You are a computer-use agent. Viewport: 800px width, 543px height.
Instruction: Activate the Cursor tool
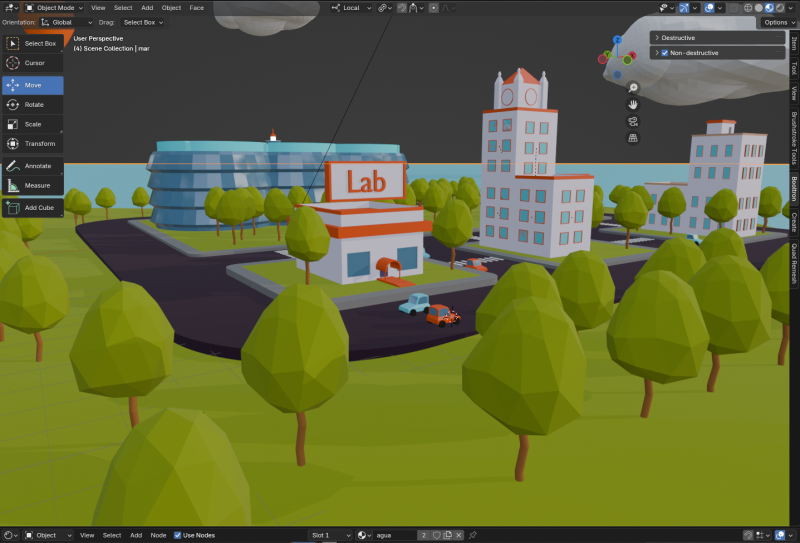point(33,63)
